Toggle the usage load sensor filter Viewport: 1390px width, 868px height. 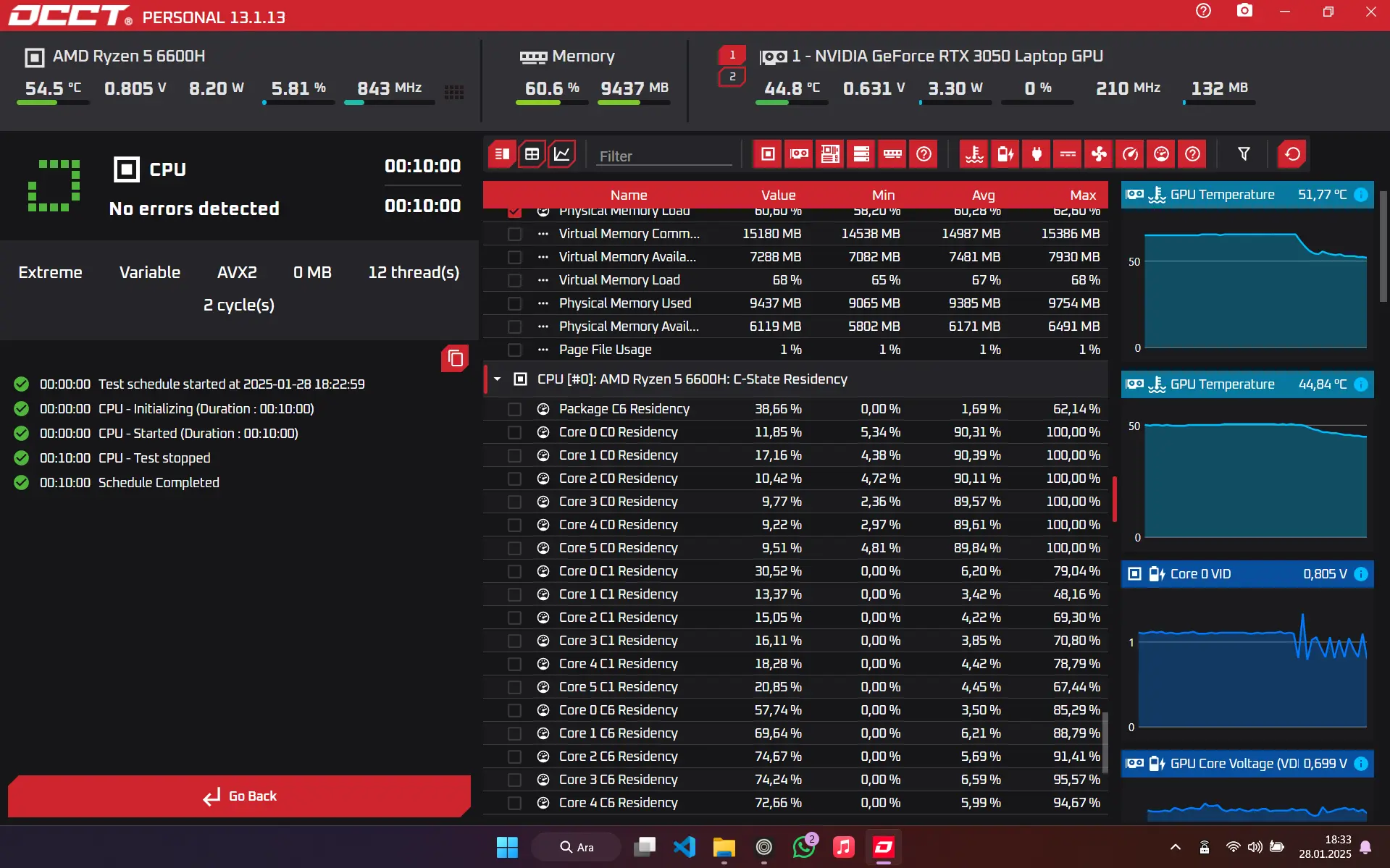click(1161, 154)
